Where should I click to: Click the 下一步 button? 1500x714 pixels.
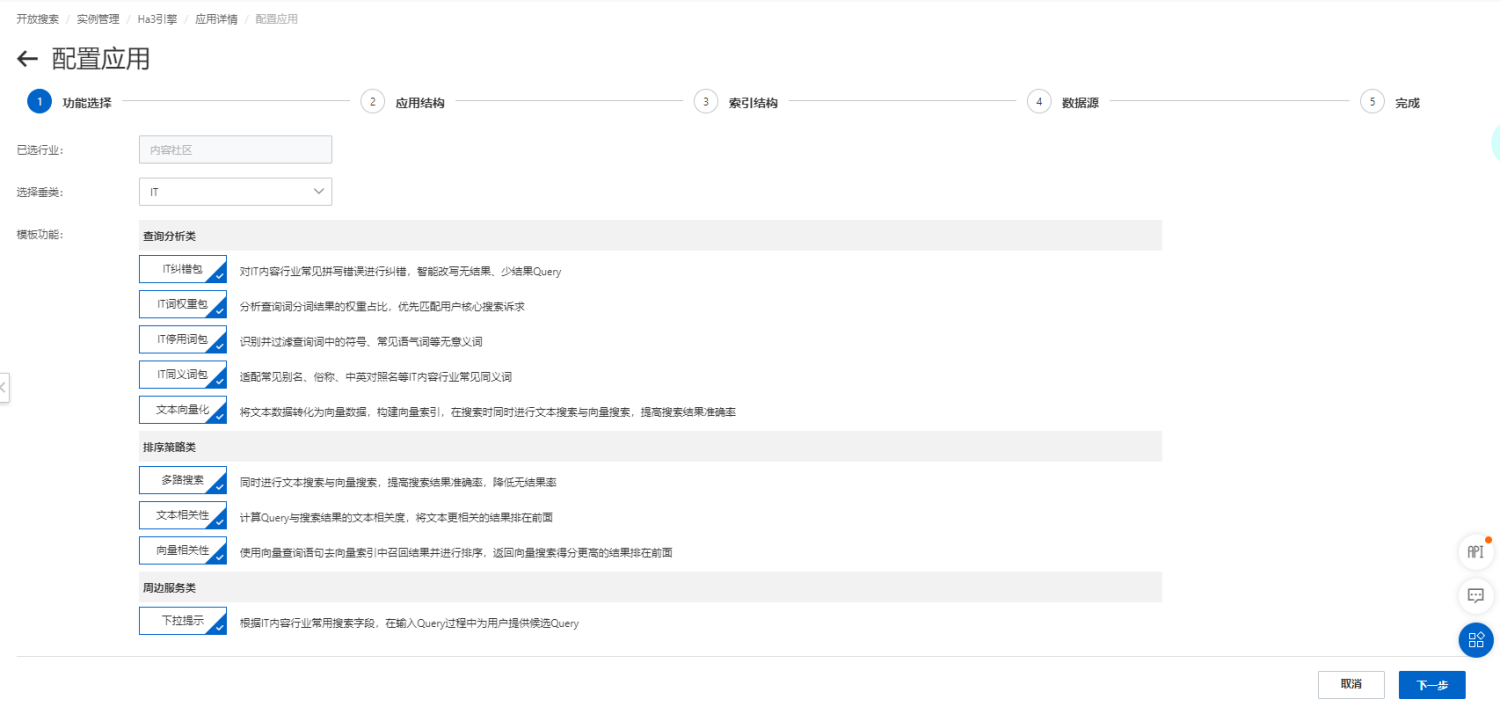(x=1432, y=685)
